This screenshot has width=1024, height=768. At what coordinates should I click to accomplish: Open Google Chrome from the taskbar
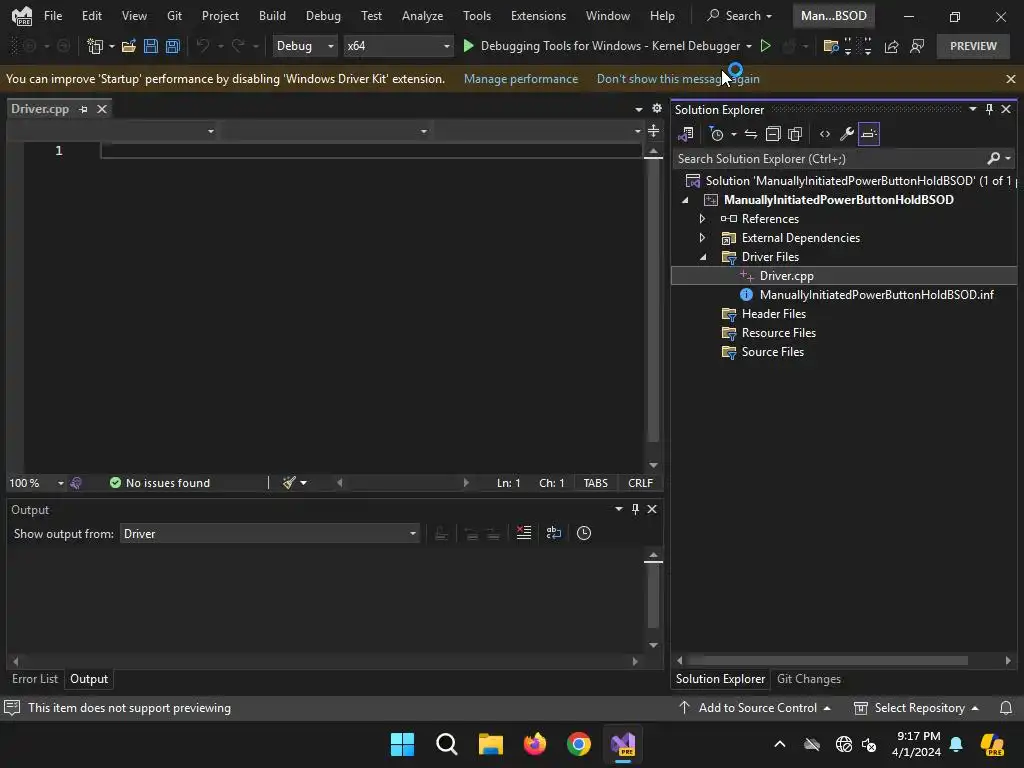coord(579,744)
